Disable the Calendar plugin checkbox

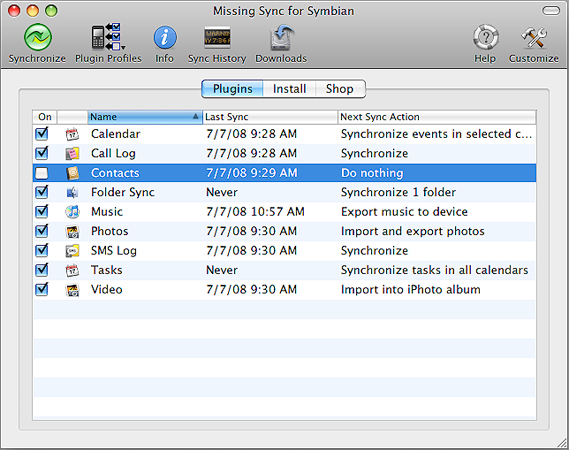[41, 134]
